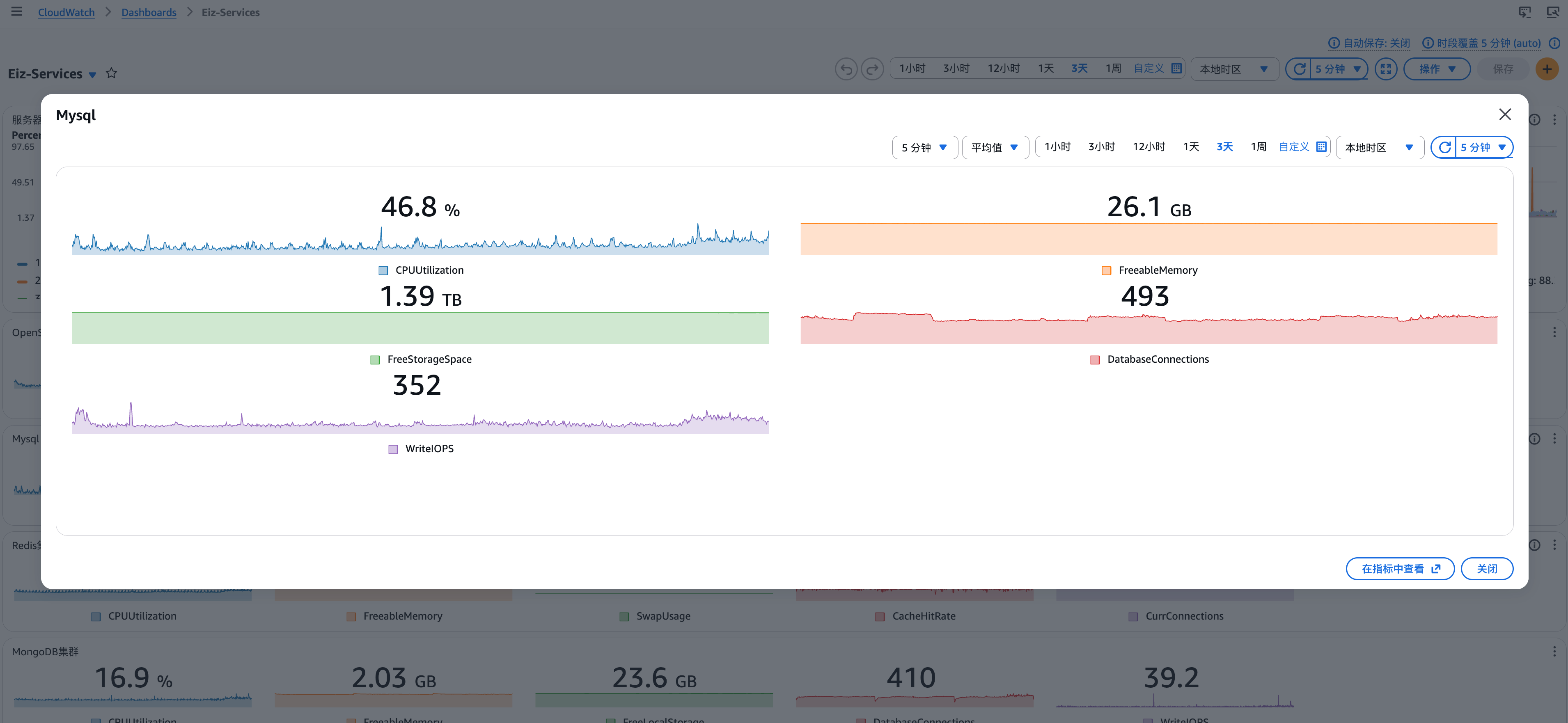Click the SwapUsage legend label
The image size is (1568, 723).
coord(663,616)
